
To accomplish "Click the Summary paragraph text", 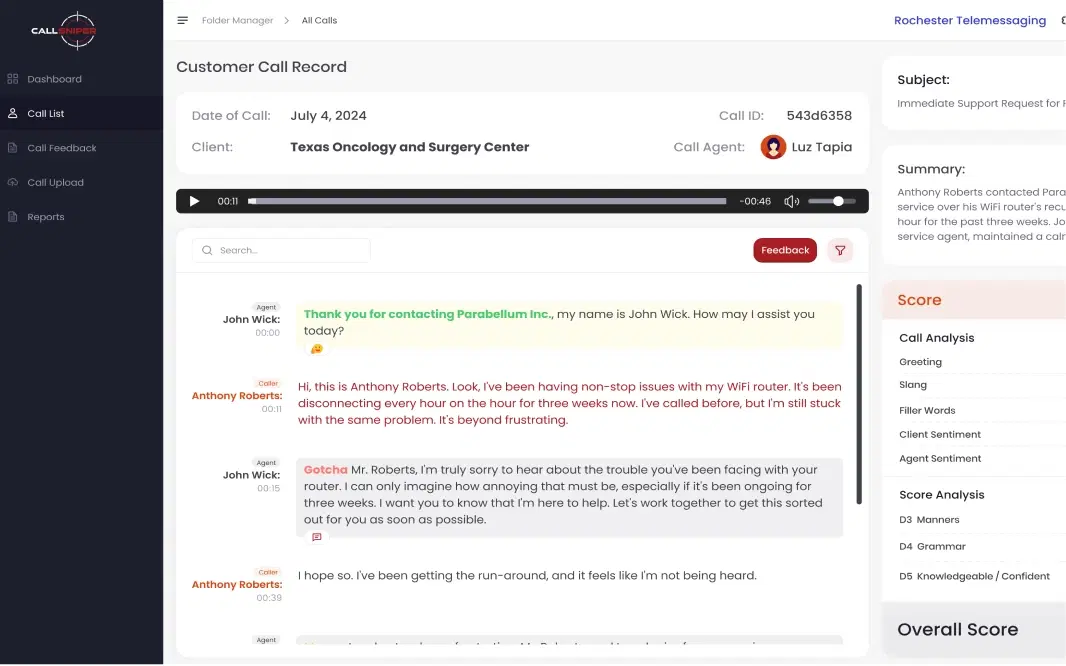I will (981, 214).
